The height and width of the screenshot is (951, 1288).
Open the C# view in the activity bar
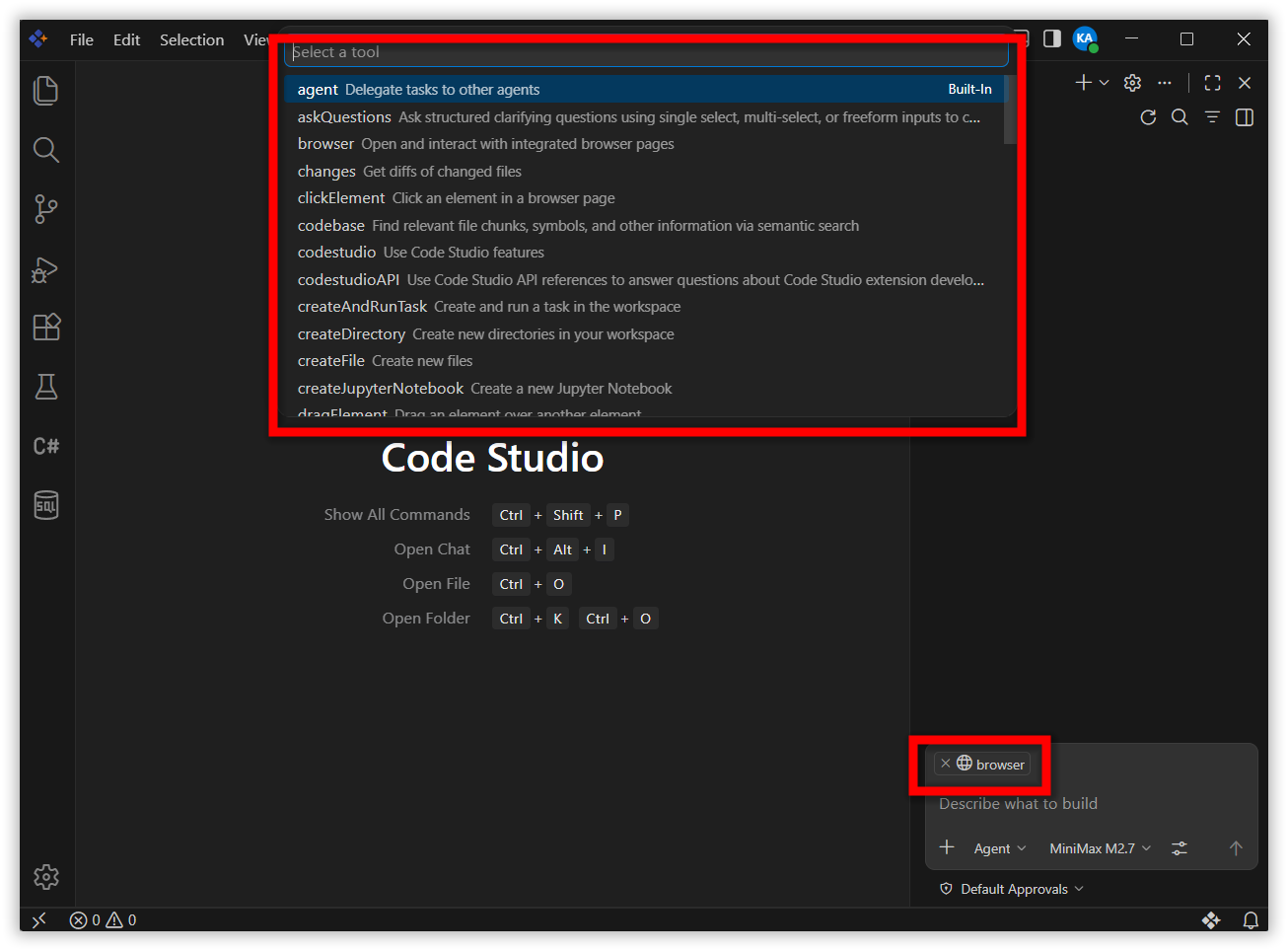[46, 446]
